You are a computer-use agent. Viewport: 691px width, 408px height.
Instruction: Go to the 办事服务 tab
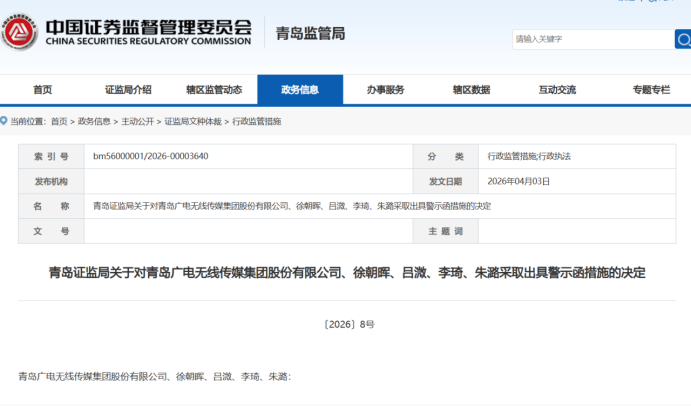pyautogui.click(x=385, y=90)
